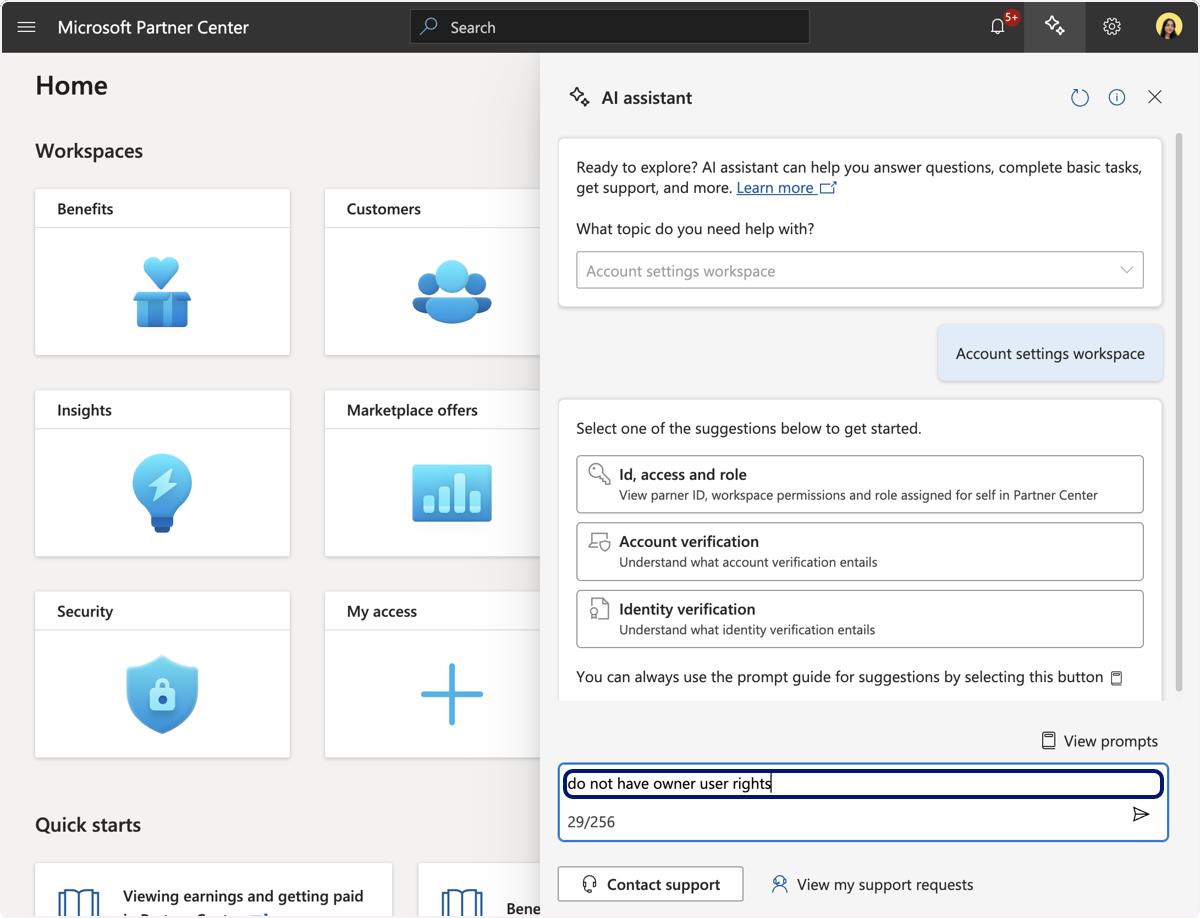Select Id, access and role suggestion

point(860,484)
